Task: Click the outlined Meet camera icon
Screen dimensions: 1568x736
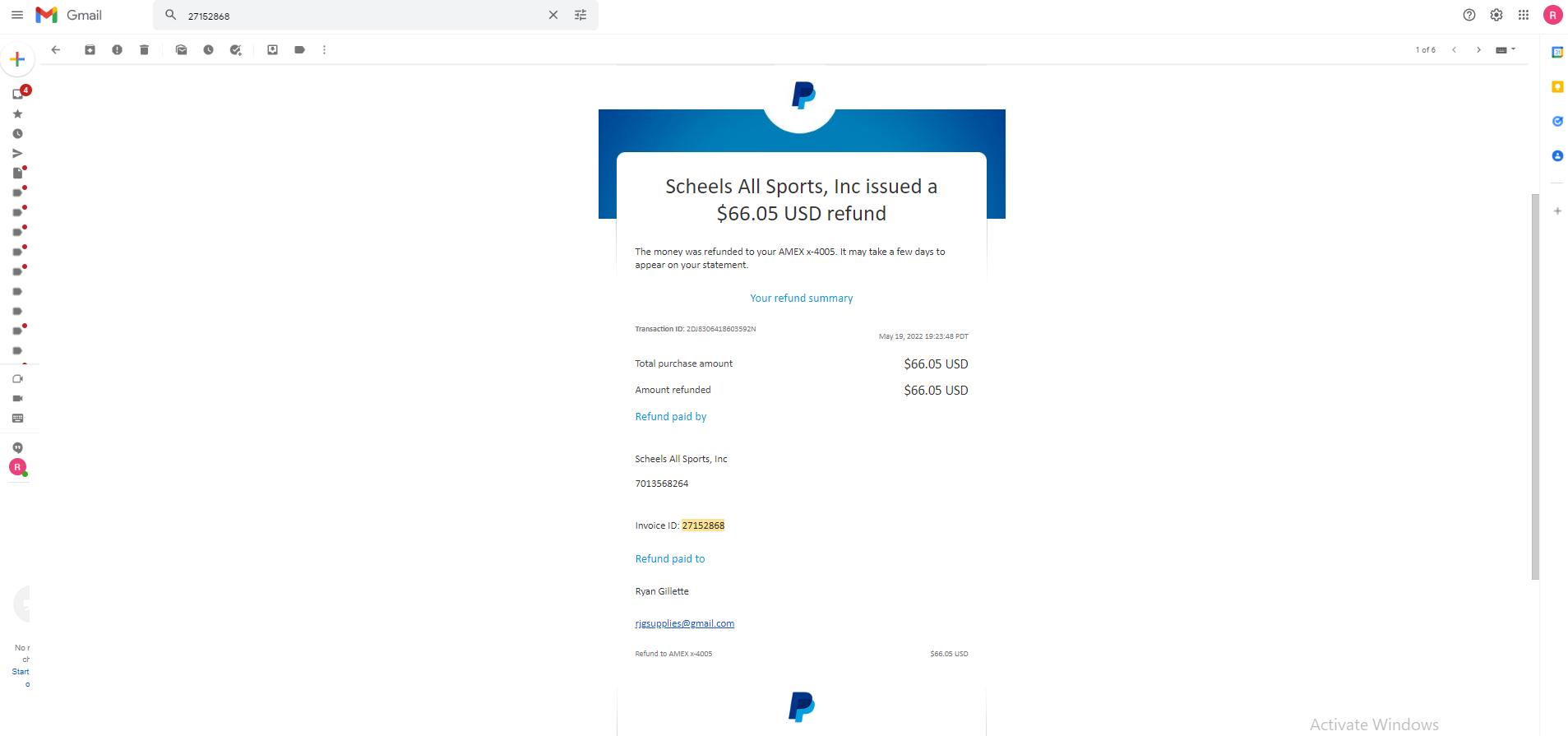Action: tap(17, 379)
